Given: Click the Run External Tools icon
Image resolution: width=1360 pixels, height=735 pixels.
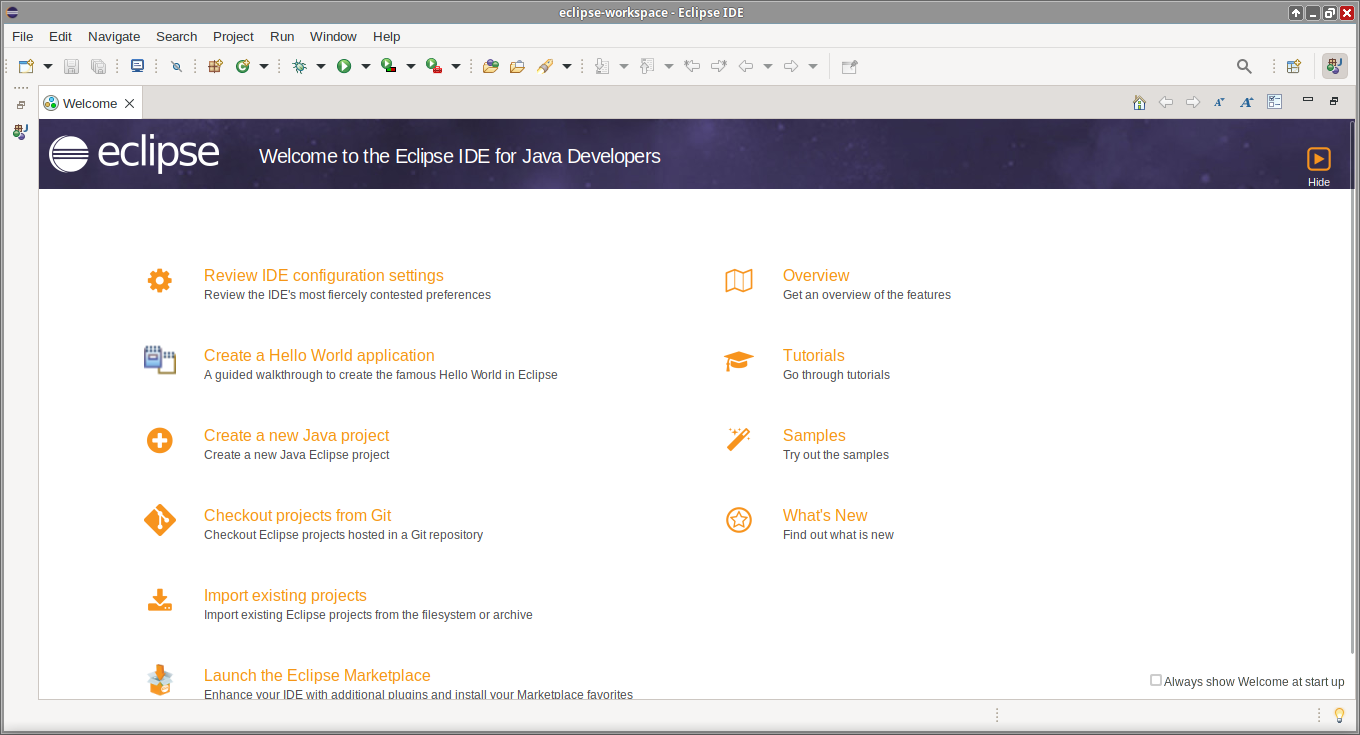Looking at the screenshot, I should tap(434, 66).
